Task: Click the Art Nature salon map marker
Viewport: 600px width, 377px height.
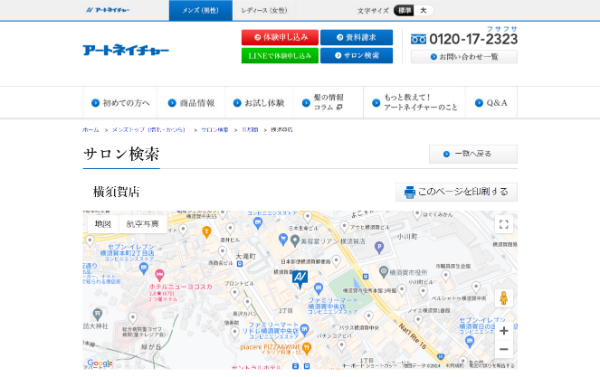Action: 300,279
